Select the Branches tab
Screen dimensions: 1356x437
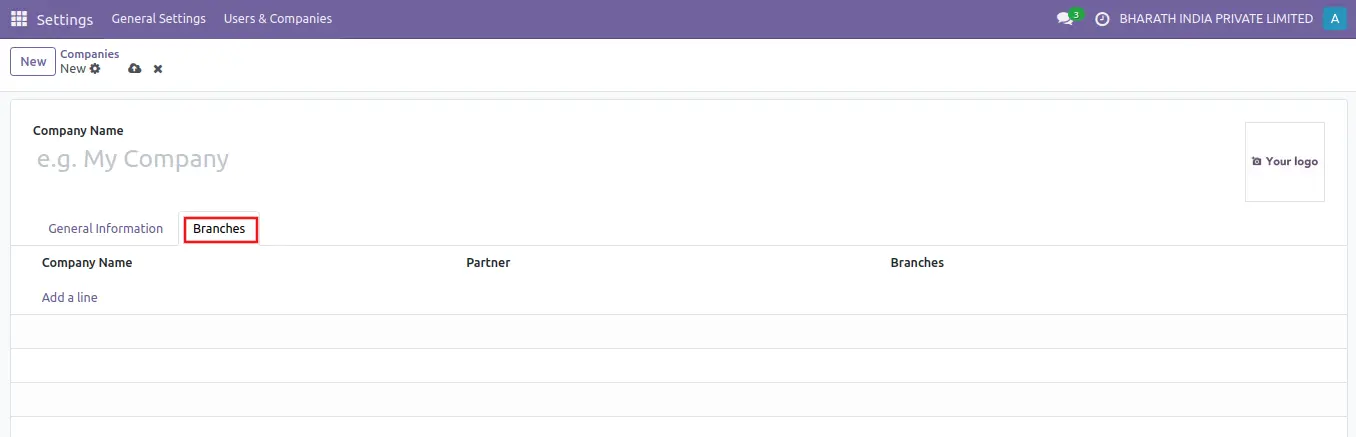click(219, 229)
